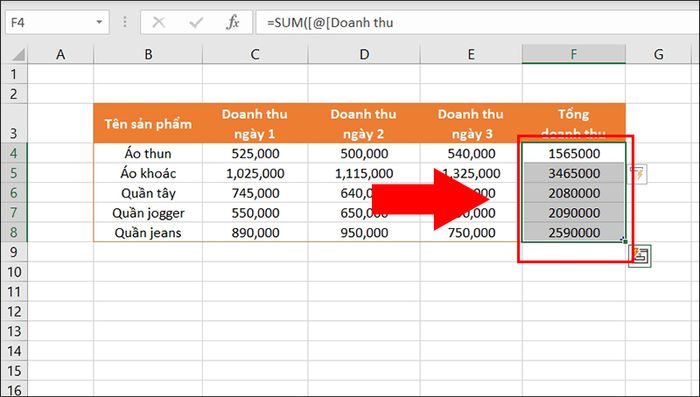This screenshot has width=700, height=397.
Task: Select the cell containing 1565000
Action: [x=574, y=153]
